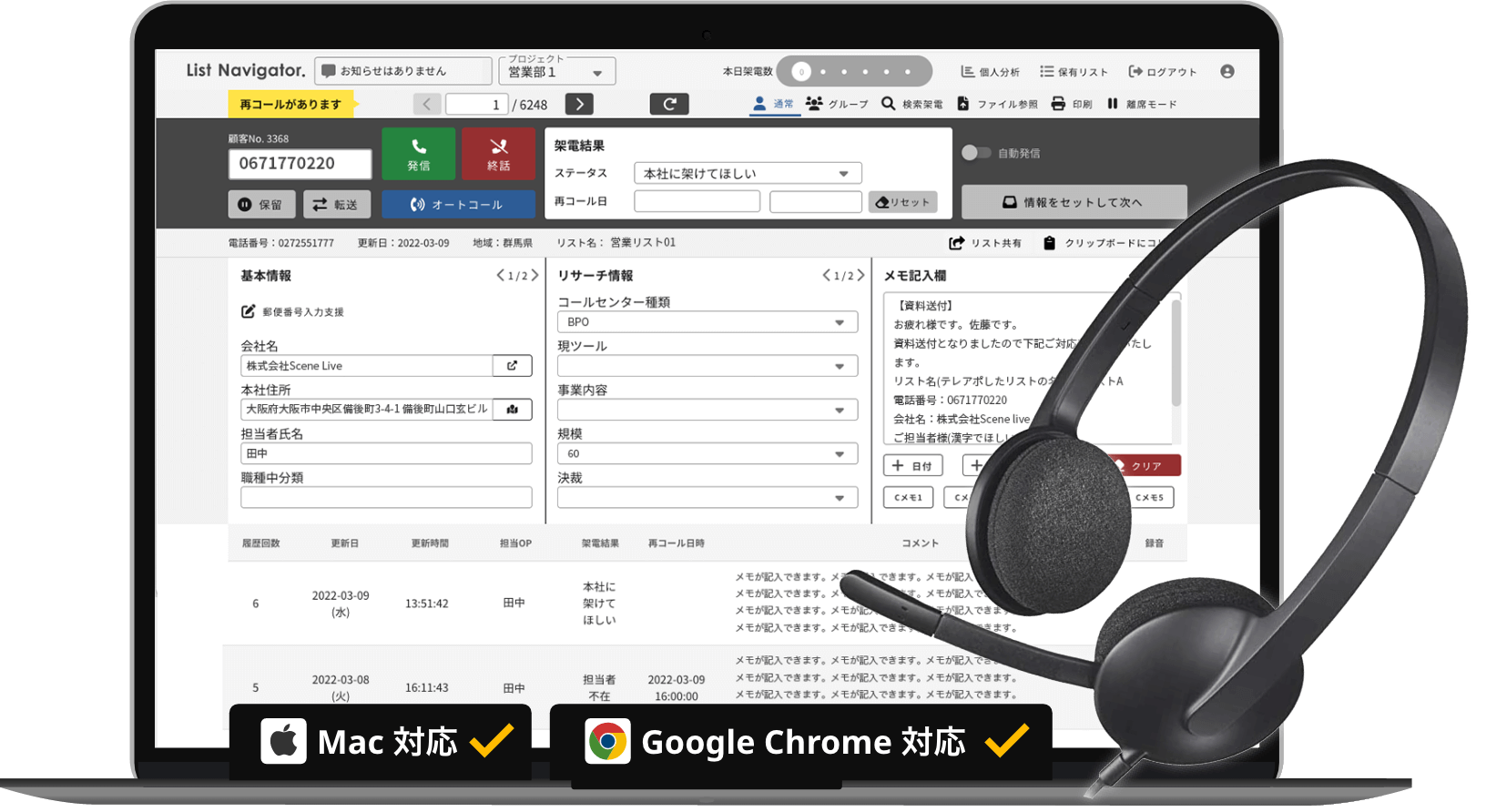
Task: Open ファイル参照 file reference
Action: (x=997, y=104)
